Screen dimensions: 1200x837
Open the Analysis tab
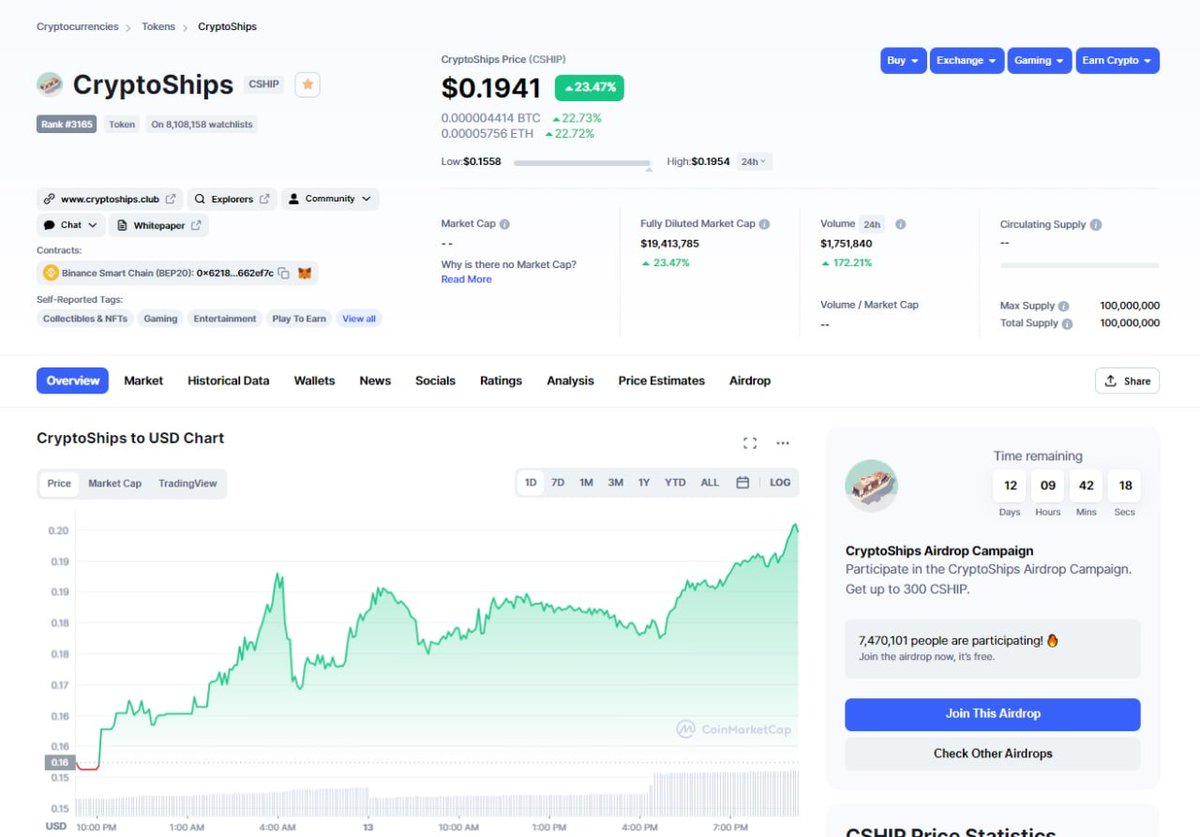click(x=570, y=381)
